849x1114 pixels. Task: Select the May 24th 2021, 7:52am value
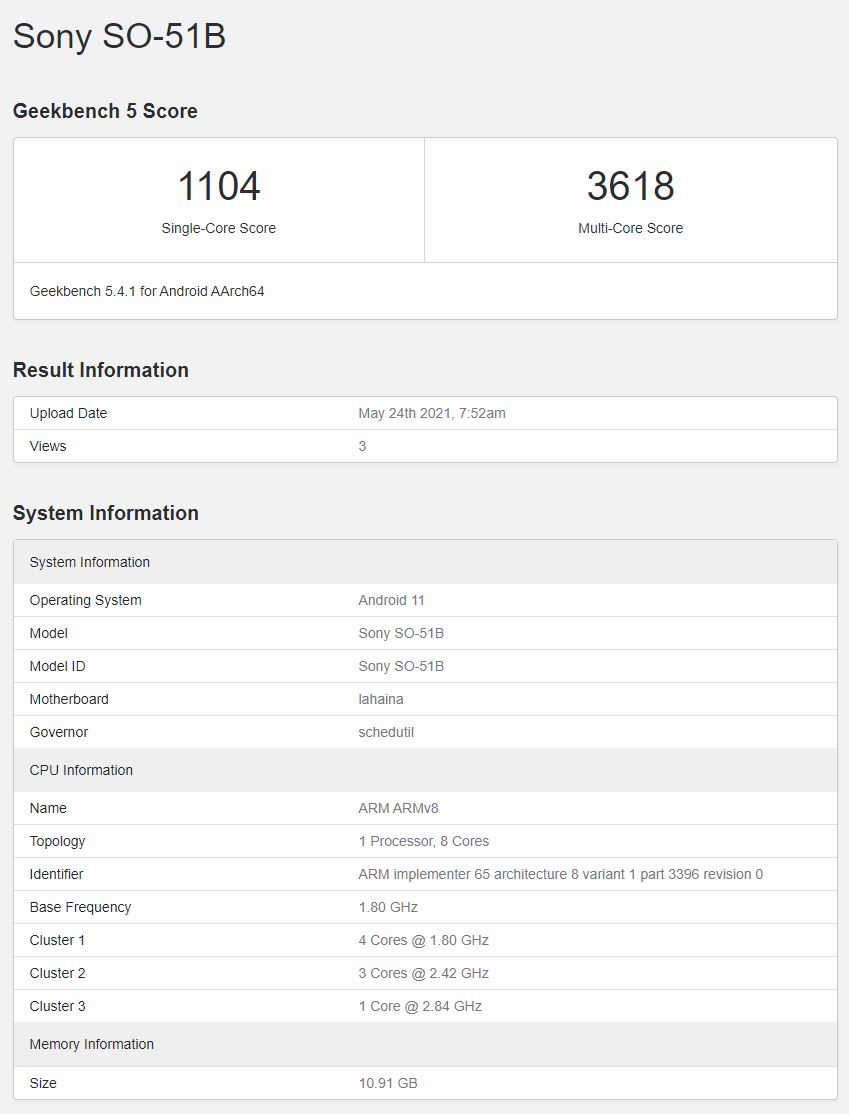pyautogui.click(x=432, y=413)
